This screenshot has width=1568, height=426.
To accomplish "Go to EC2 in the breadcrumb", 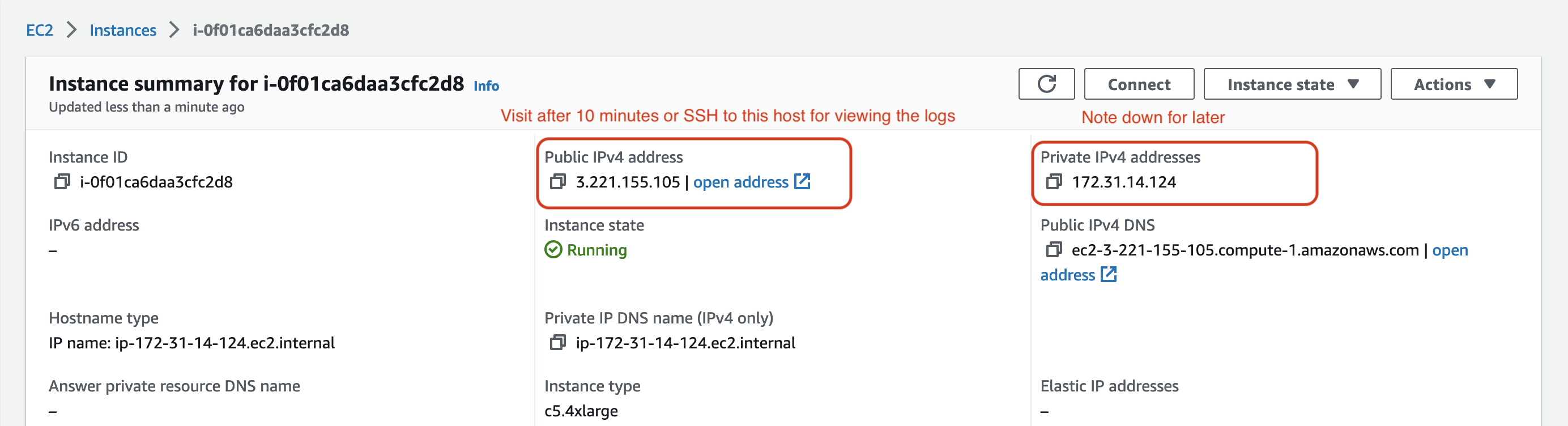I will click(x=40, y=31).
